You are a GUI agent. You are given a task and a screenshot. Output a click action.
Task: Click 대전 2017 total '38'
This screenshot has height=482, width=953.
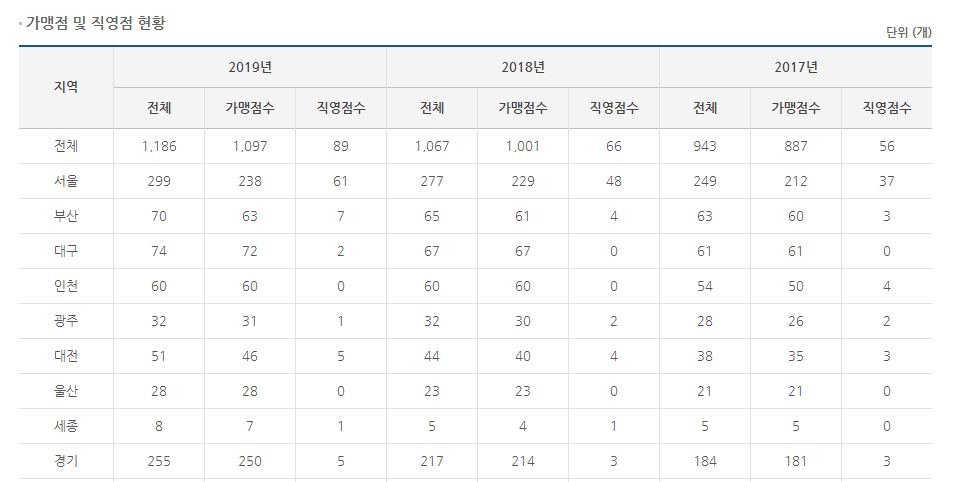pyautogui.click(x=705, y=356)
